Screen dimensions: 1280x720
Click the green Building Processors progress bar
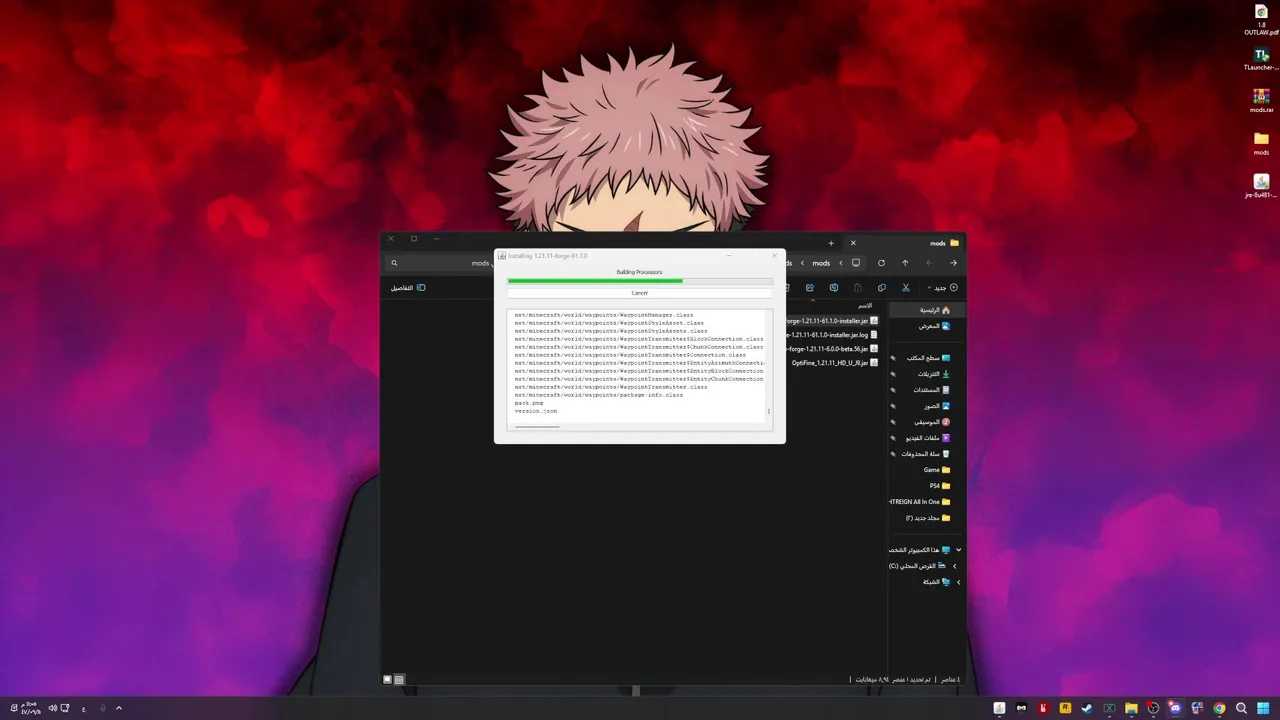coord(640,281)
